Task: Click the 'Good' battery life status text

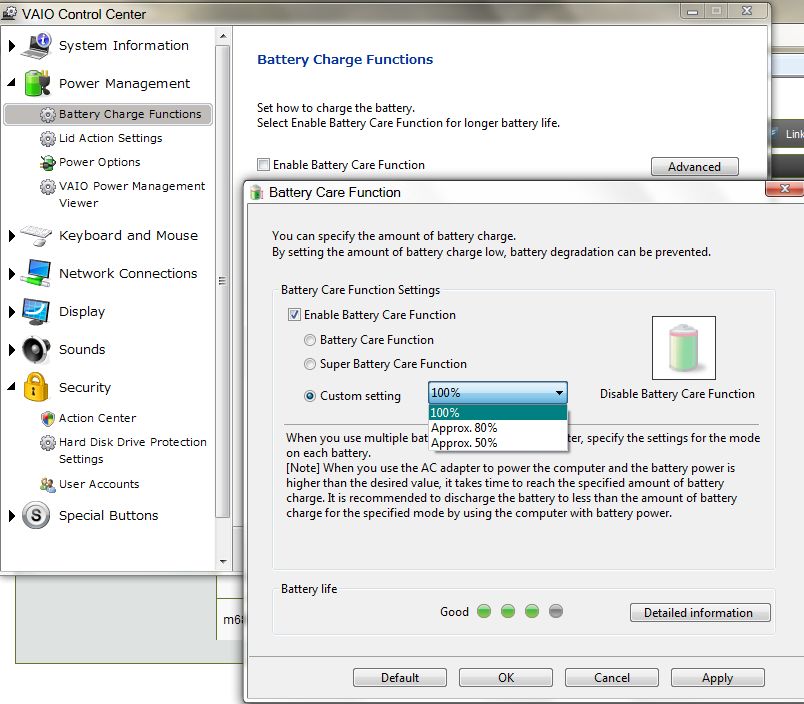Action: [x=454, y=612]
